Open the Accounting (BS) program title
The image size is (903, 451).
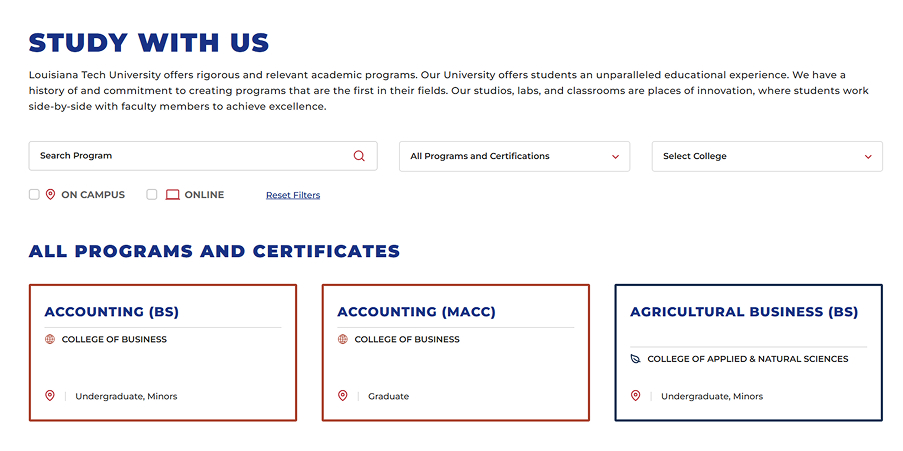(x=112, y=312)
